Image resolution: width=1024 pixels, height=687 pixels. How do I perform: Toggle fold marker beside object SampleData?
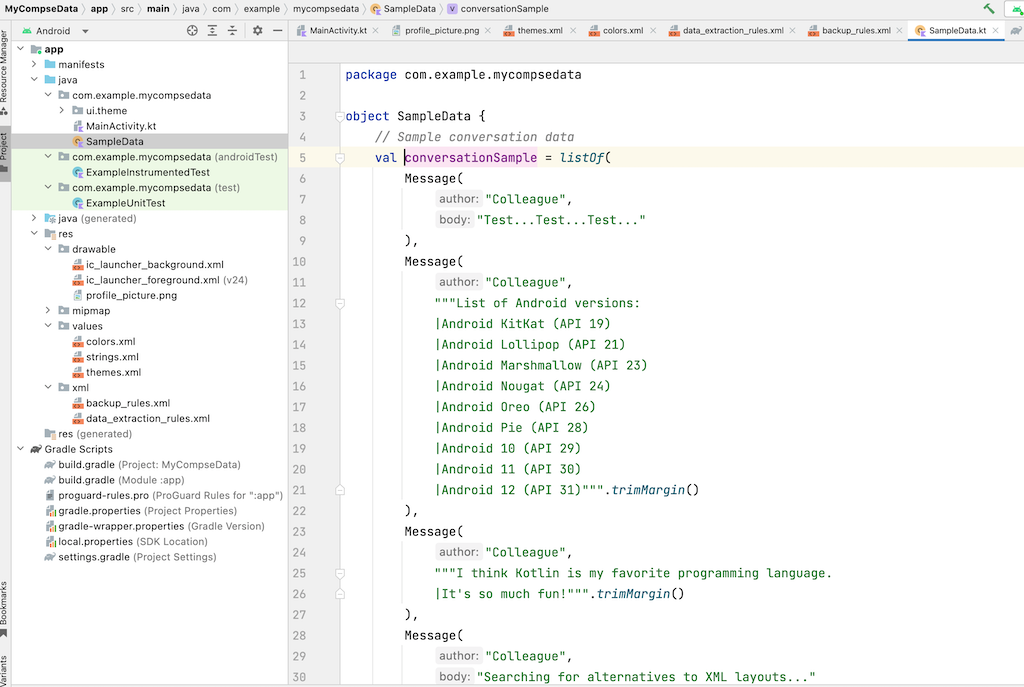point(340,116)
